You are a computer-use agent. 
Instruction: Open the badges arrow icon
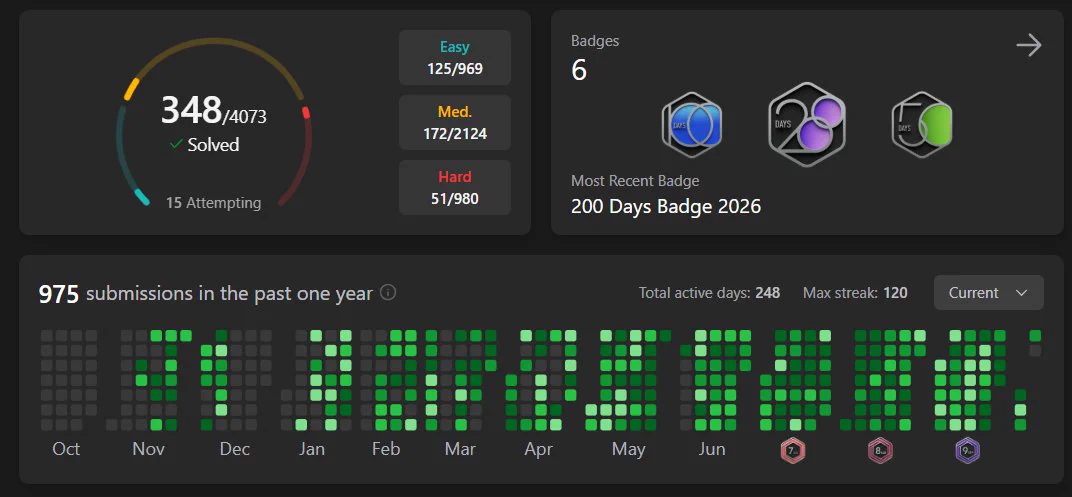(1028, 46)
